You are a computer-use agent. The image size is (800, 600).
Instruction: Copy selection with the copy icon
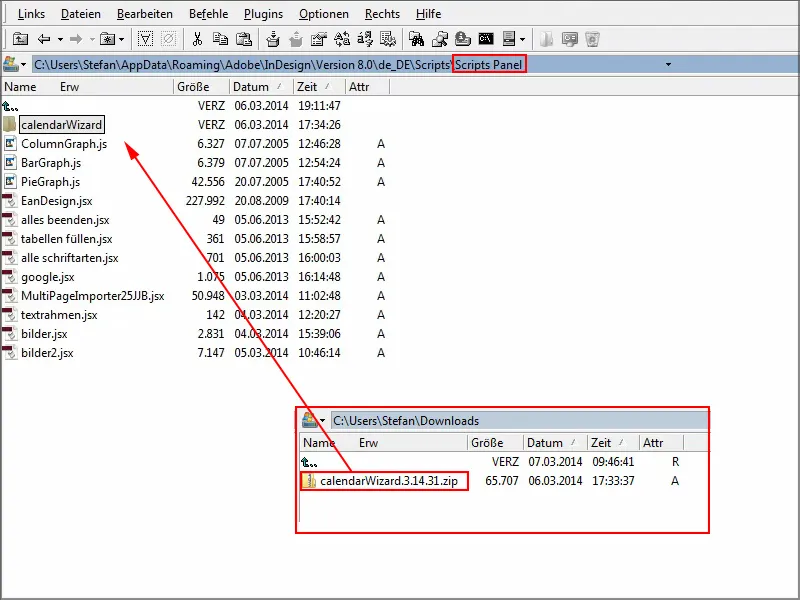click(220, 39)
